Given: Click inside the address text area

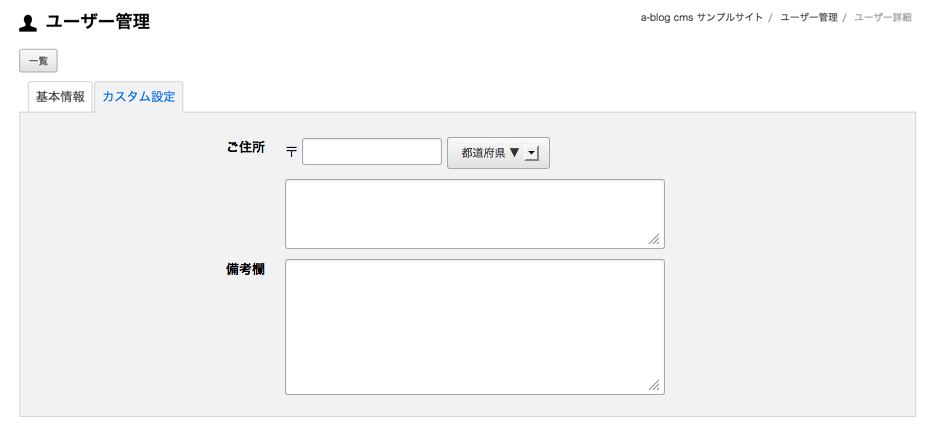Looking at the screenshot, I should 474,213.
